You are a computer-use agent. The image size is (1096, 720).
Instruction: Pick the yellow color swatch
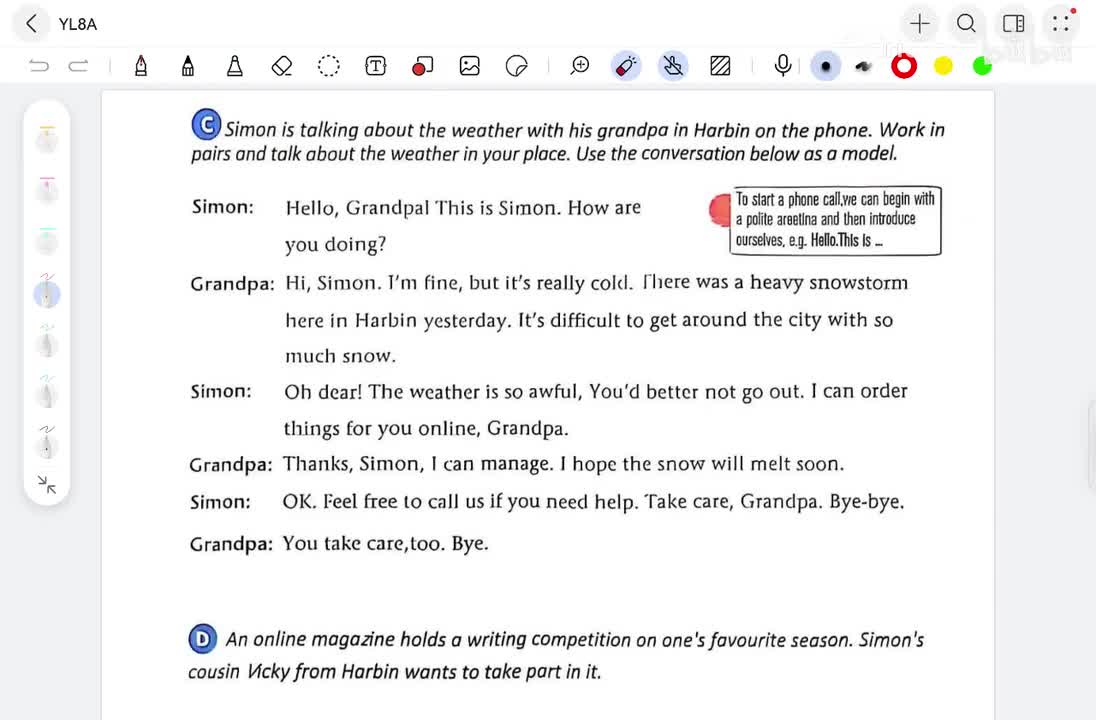click(x=943, y=66)
